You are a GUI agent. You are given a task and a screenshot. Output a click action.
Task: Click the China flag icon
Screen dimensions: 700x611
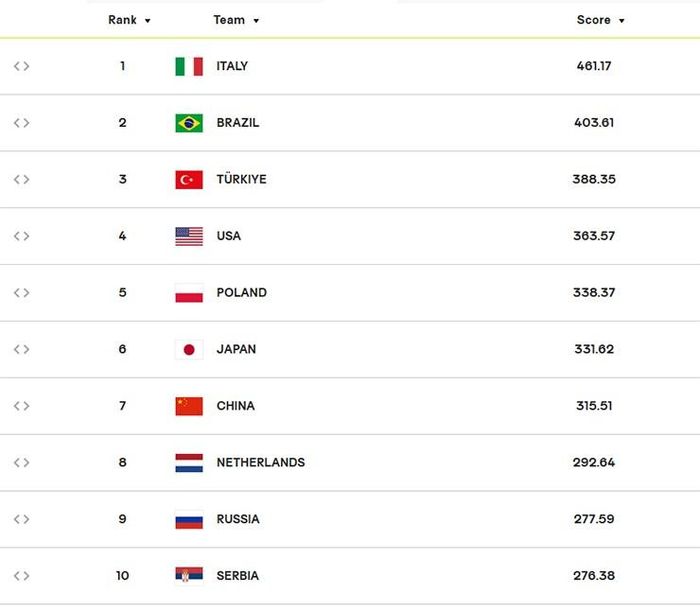click(x=189, y=406)
